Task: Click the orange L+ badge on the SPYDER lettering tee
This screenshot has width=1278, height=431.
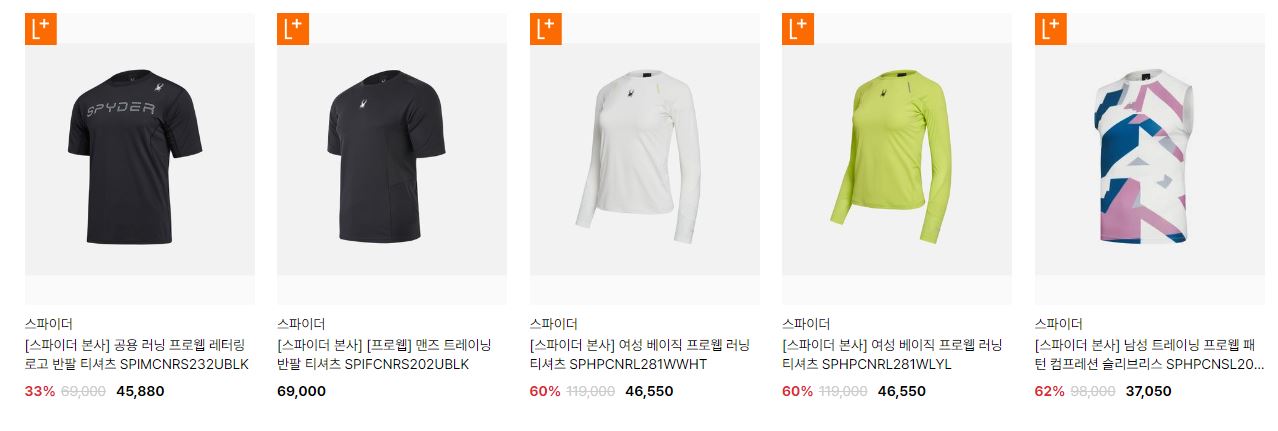Action: pos(41,29)
